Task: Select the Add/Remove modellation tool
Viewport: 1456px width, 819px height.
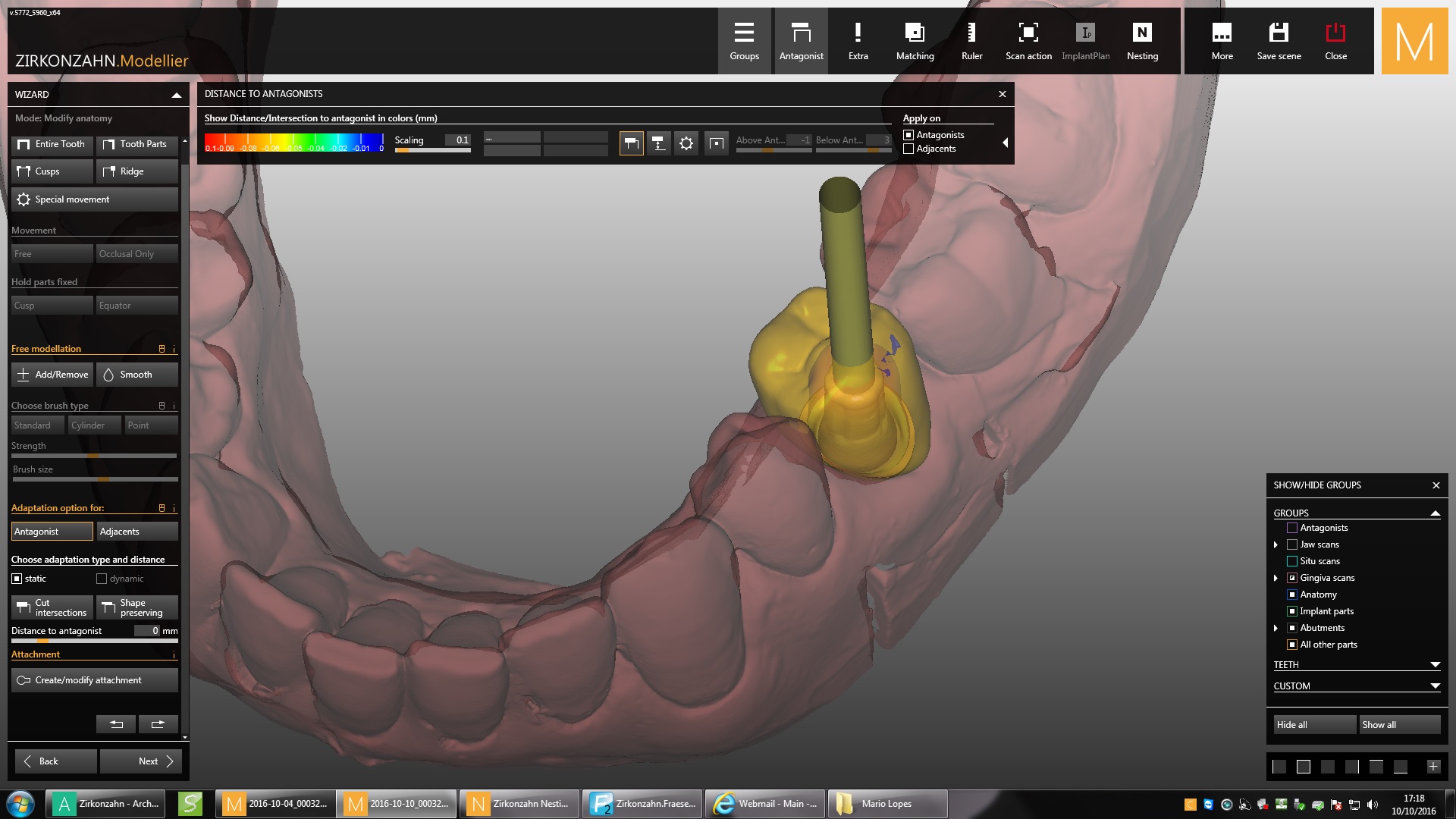Action: [x=52, y=374]
